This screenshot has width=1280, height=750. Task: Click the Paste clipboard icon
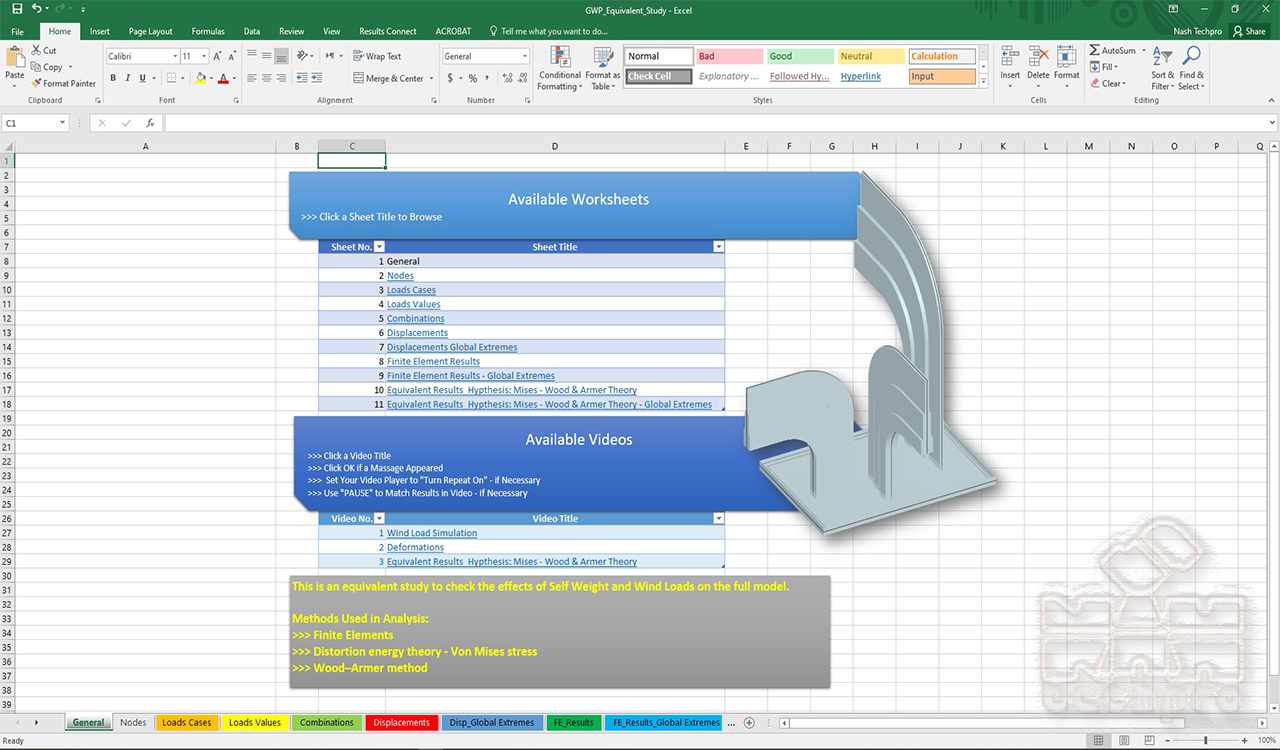[15, 58]
